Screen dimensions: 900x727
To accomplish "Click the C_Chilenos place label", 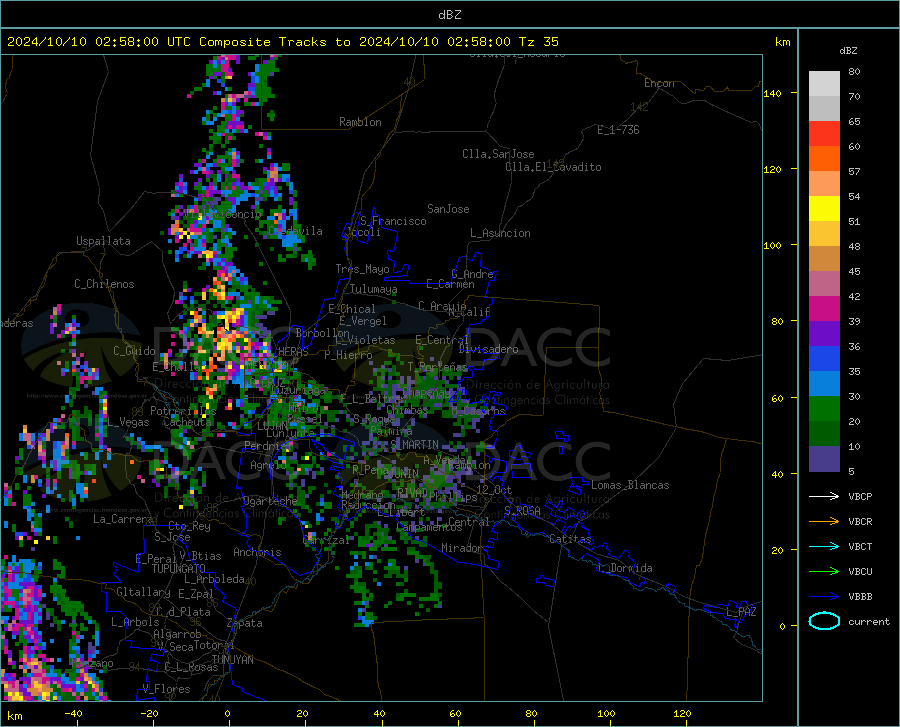I will click(x=104, y=284).
